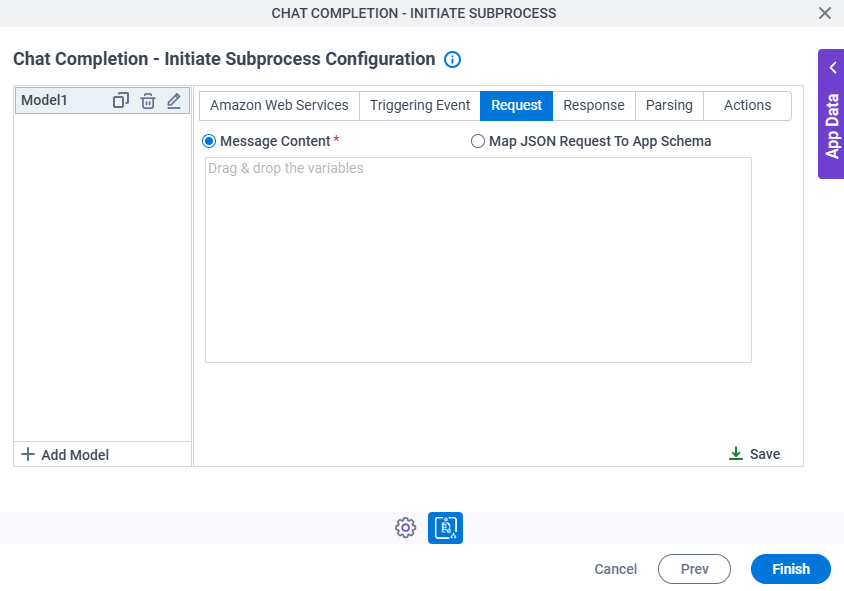Select Map JSON Request To App Schema
Image resolution: width=844 pixels, height=591 pixels.
click(477, 141)
